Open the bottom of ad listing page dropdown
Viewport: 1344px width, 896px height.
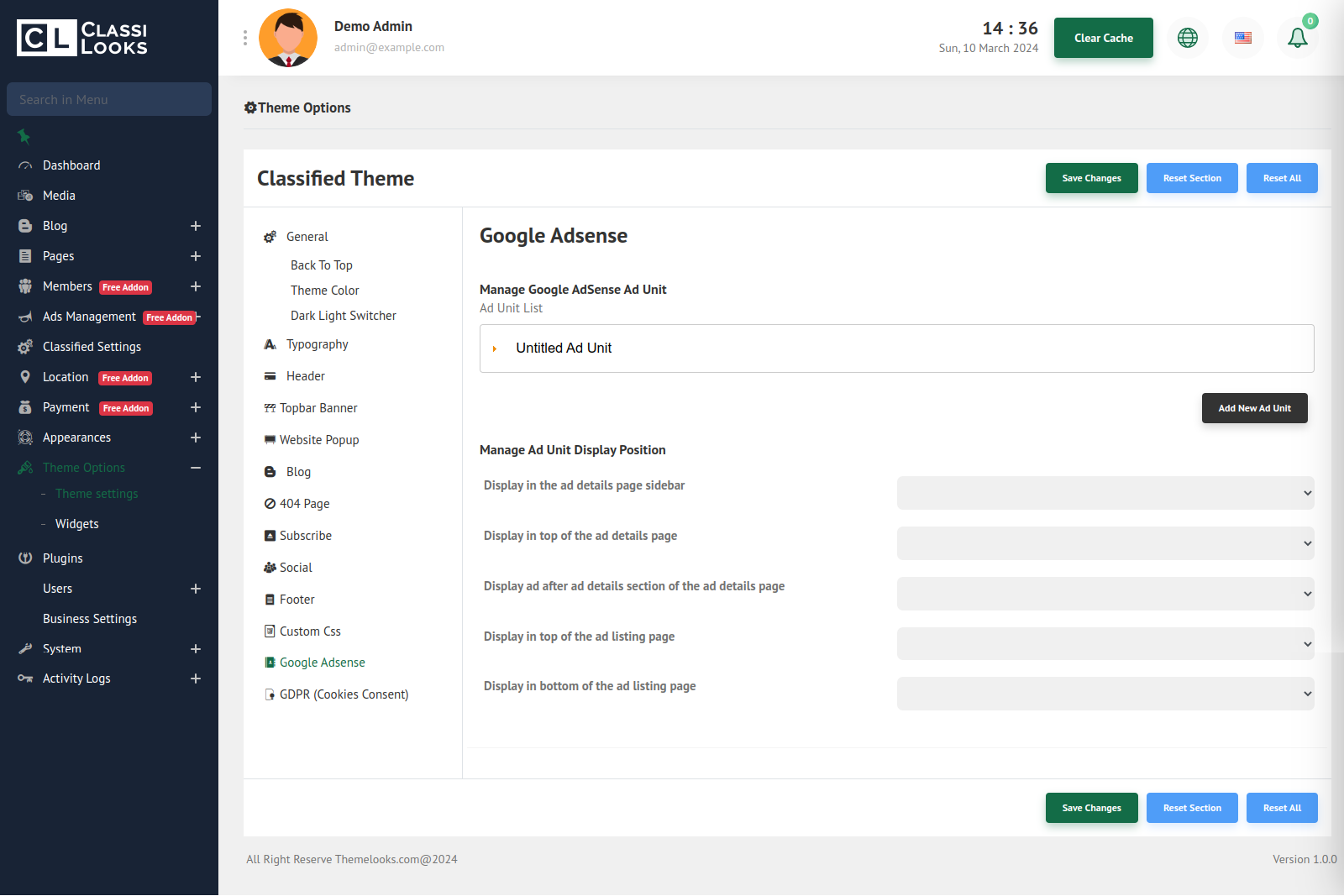pyautogui.click(x=1105, y=694)
